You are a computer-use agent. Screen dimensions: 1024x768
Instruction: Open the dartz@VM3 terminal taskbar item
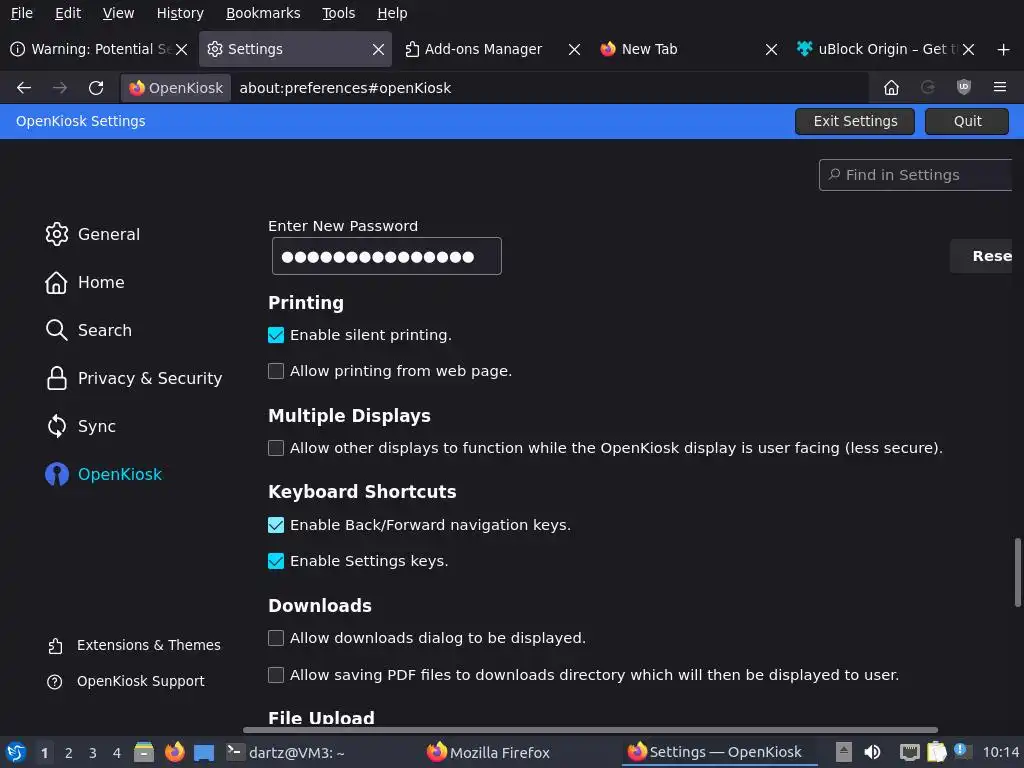(285, 752)
